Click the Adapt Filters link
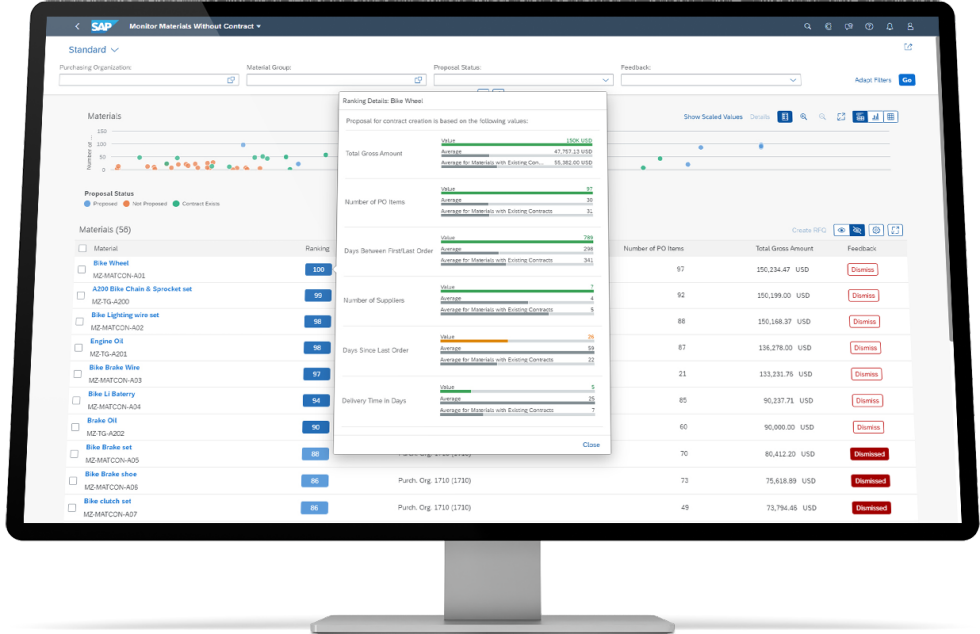The image size is (980, 634). pyautogui.click(x=872, y=80)
